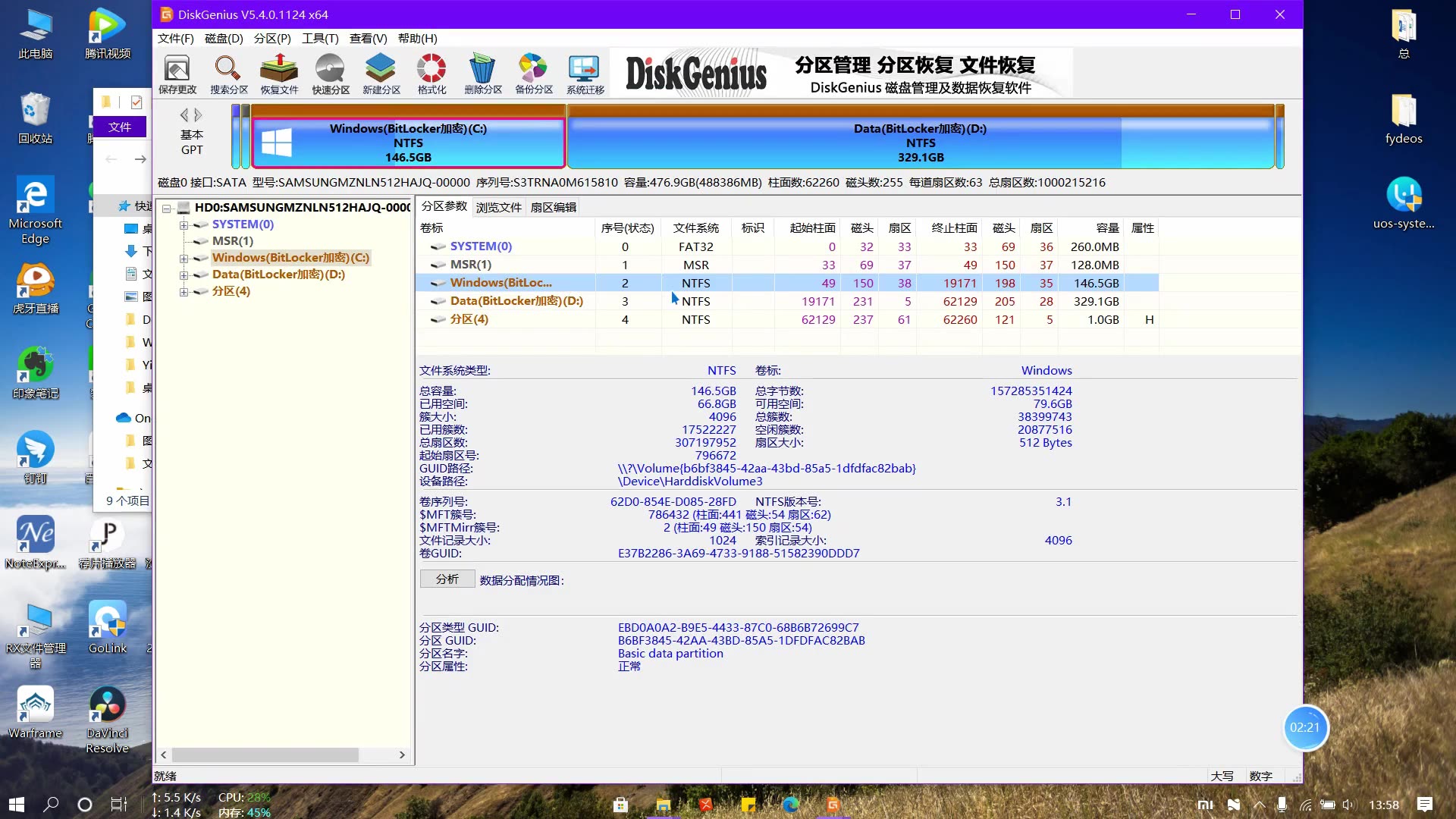Select SYSTEM(0) in the disk tree
1456x819 pixels.
click(243, 224)
